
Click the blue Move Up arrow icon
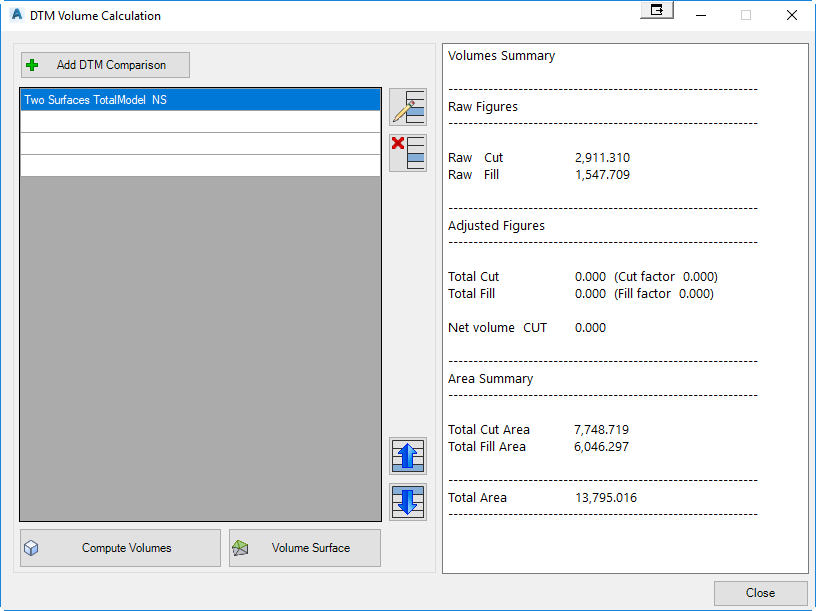coord(408,456)
